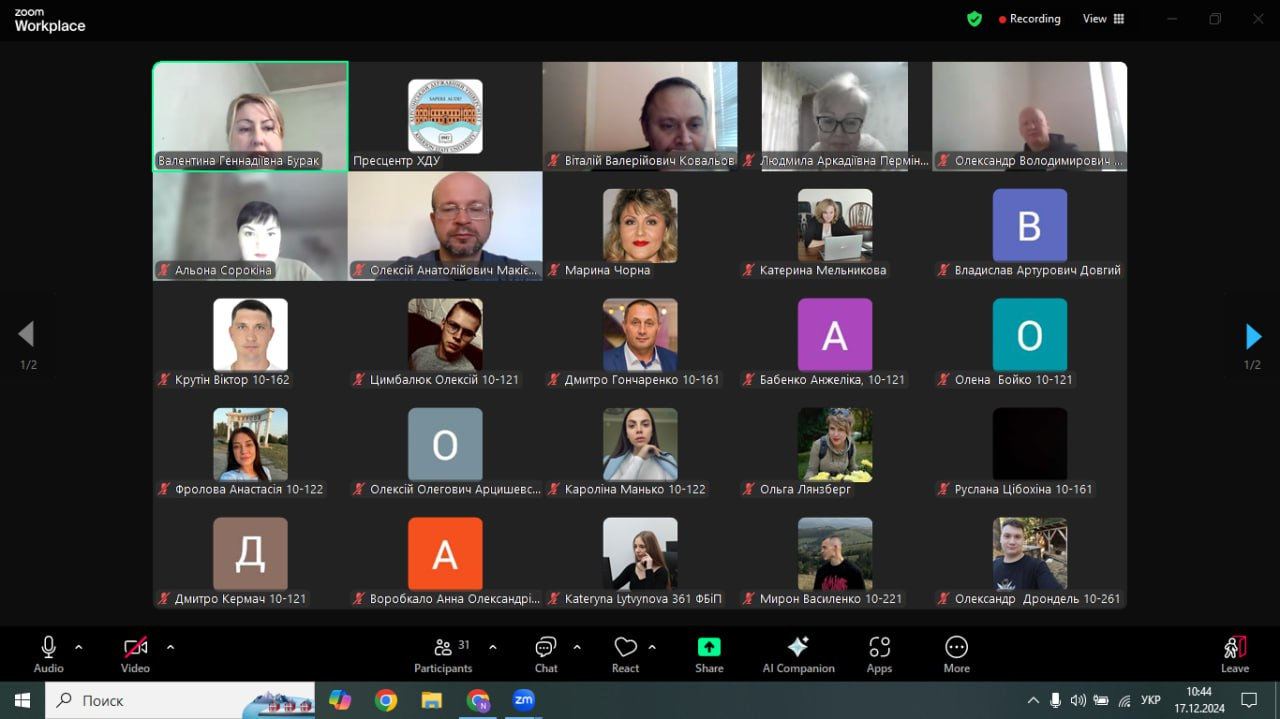Expand the video options caret
1280x719 pixels.
[x=170, y=647]
